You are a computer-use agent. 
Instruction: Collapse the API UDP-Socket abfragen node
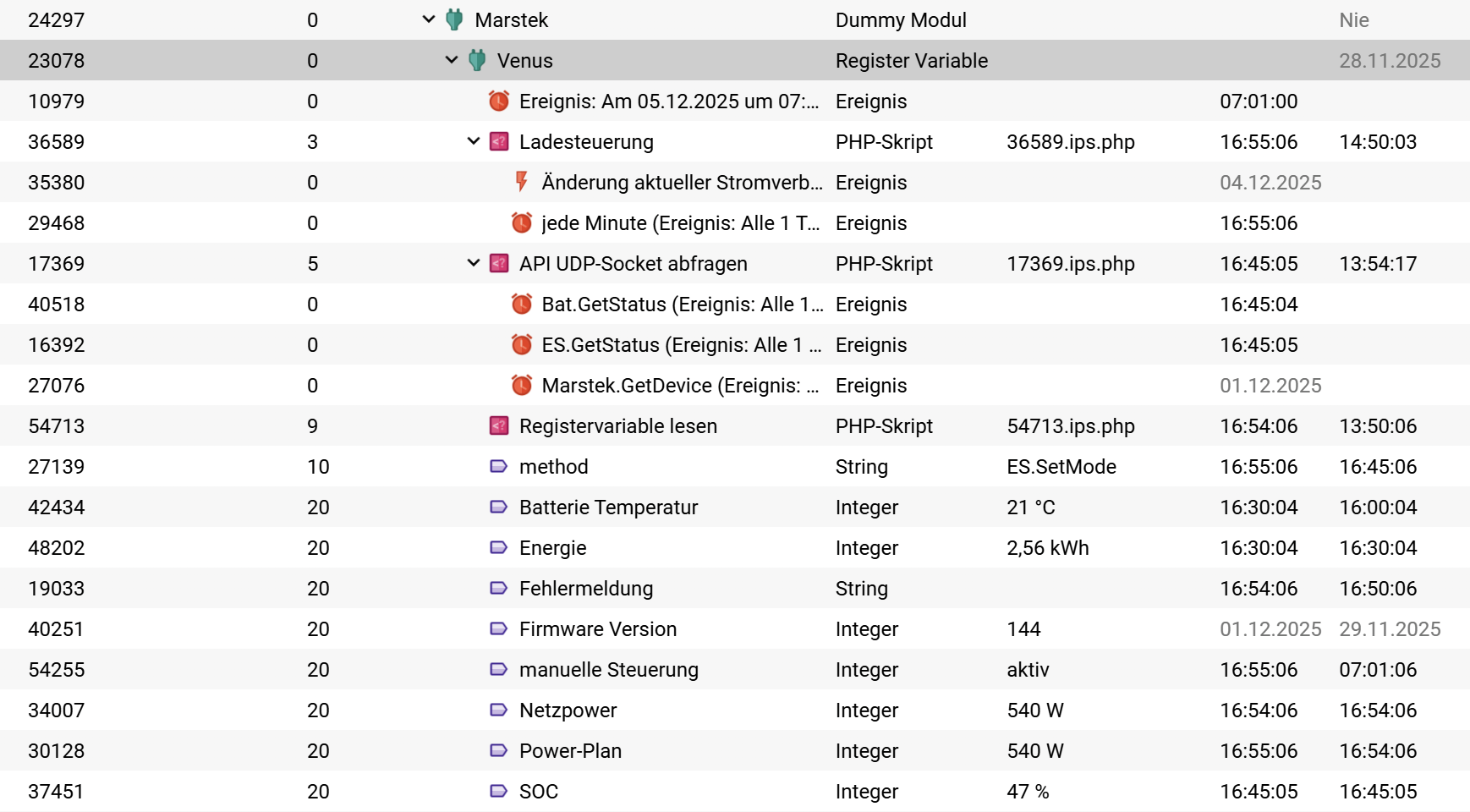pos(474,263)
